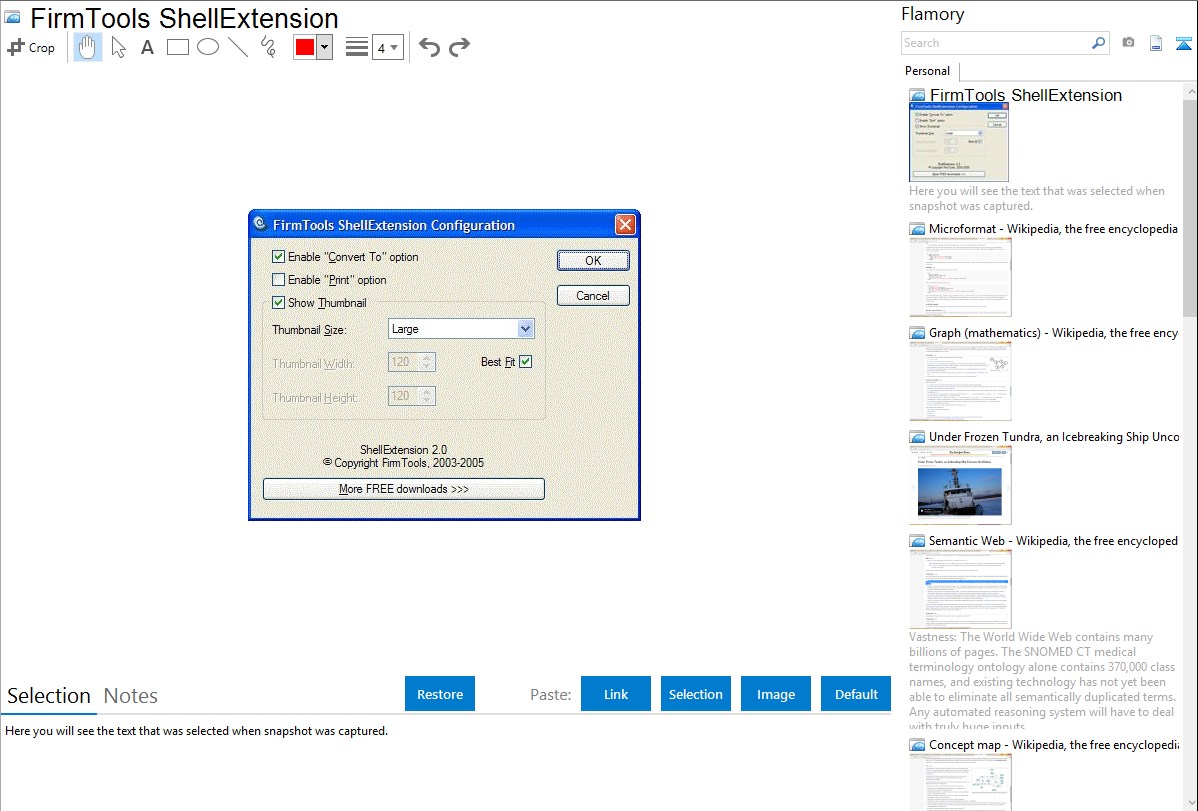The image size is (1198, 811).
Task: Click the Paste Image button
Action: click(776, 694)
